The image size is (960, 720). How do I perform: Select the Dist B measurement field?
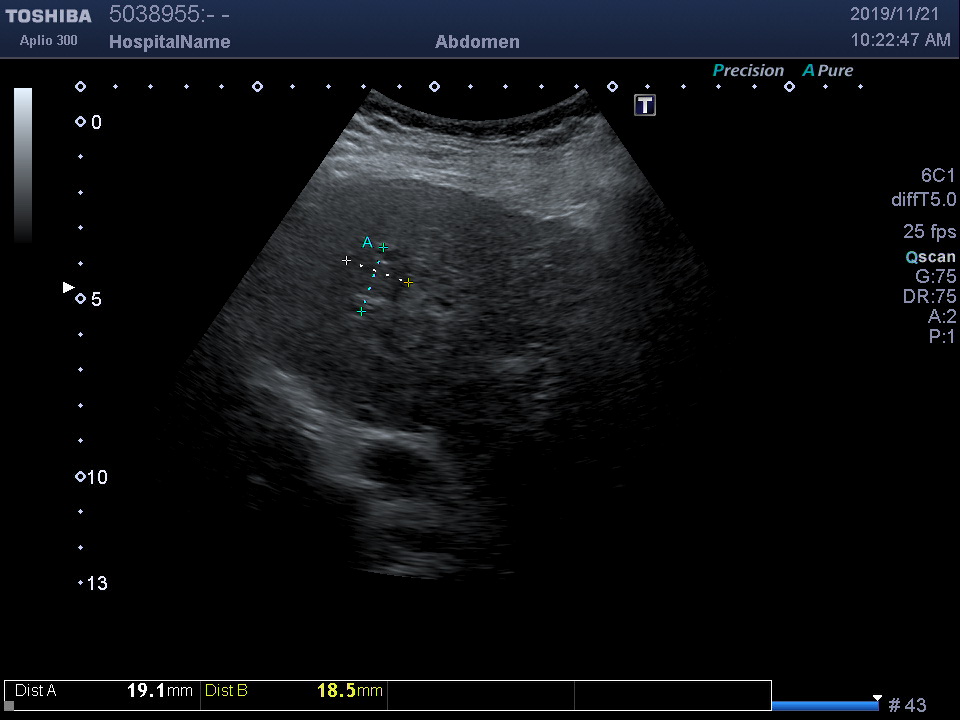[x=293, y=691]
